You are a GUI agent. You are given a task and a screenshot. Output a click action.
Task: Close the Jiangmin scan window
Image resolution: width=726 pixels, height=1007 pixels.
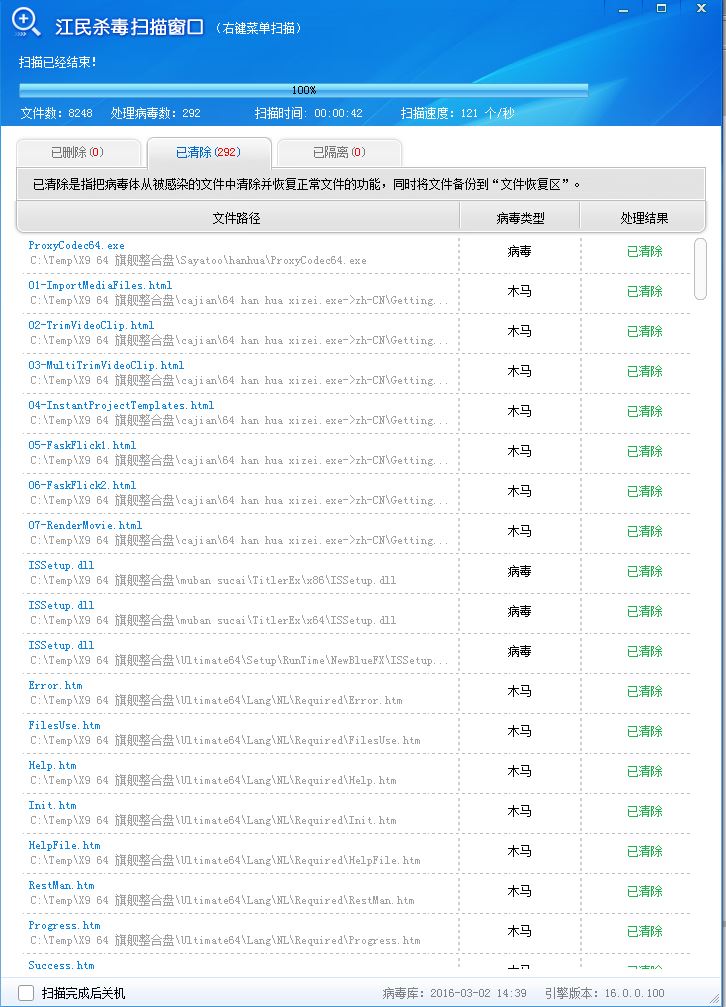(x=702, y=9)
